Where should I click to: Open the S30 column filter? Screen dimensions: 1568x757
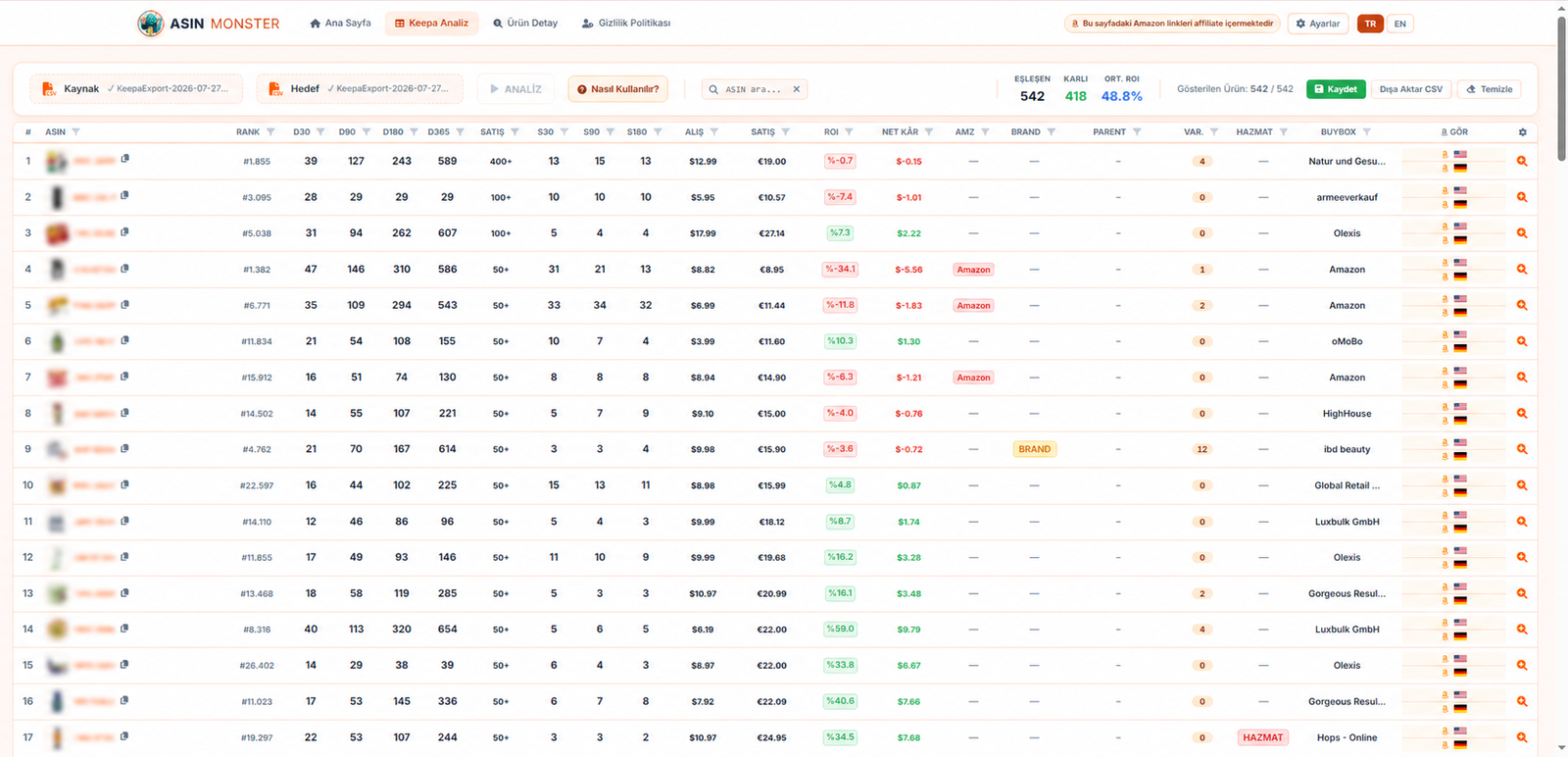(x=564, y=131)
